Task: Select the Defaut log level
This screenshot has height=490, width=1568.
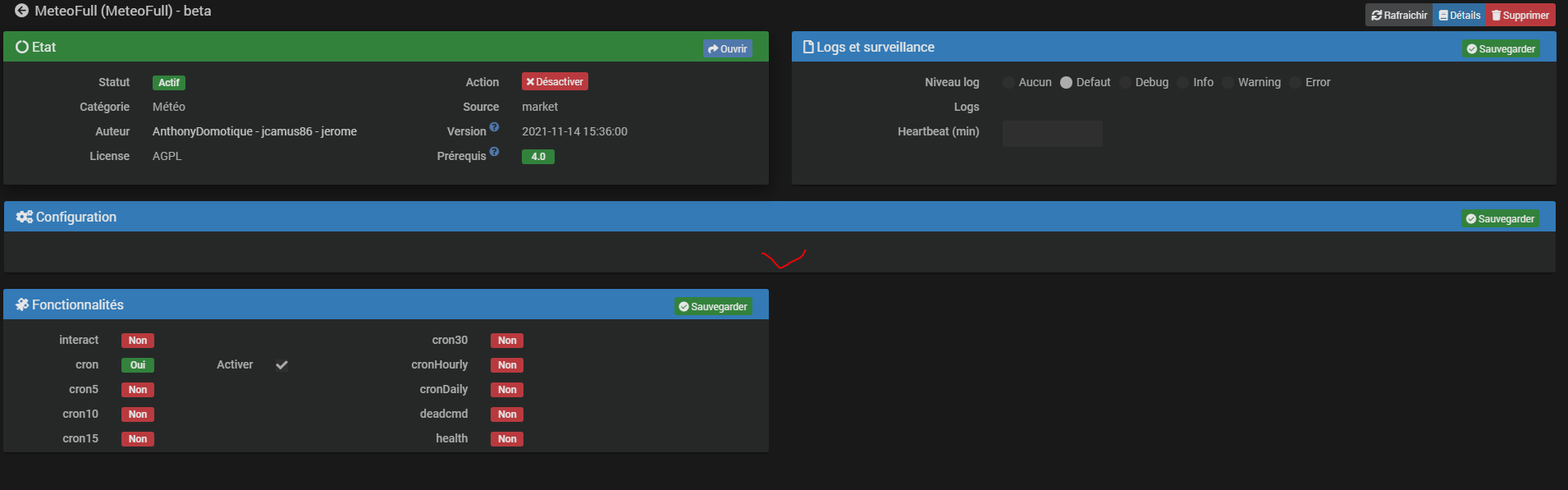Action: point(1066,82)
